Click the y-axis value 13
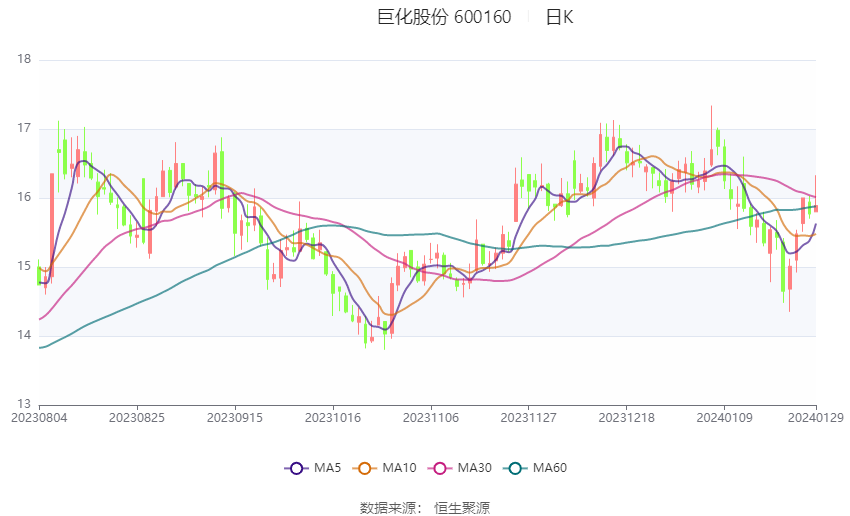 [x=24, y=404]
